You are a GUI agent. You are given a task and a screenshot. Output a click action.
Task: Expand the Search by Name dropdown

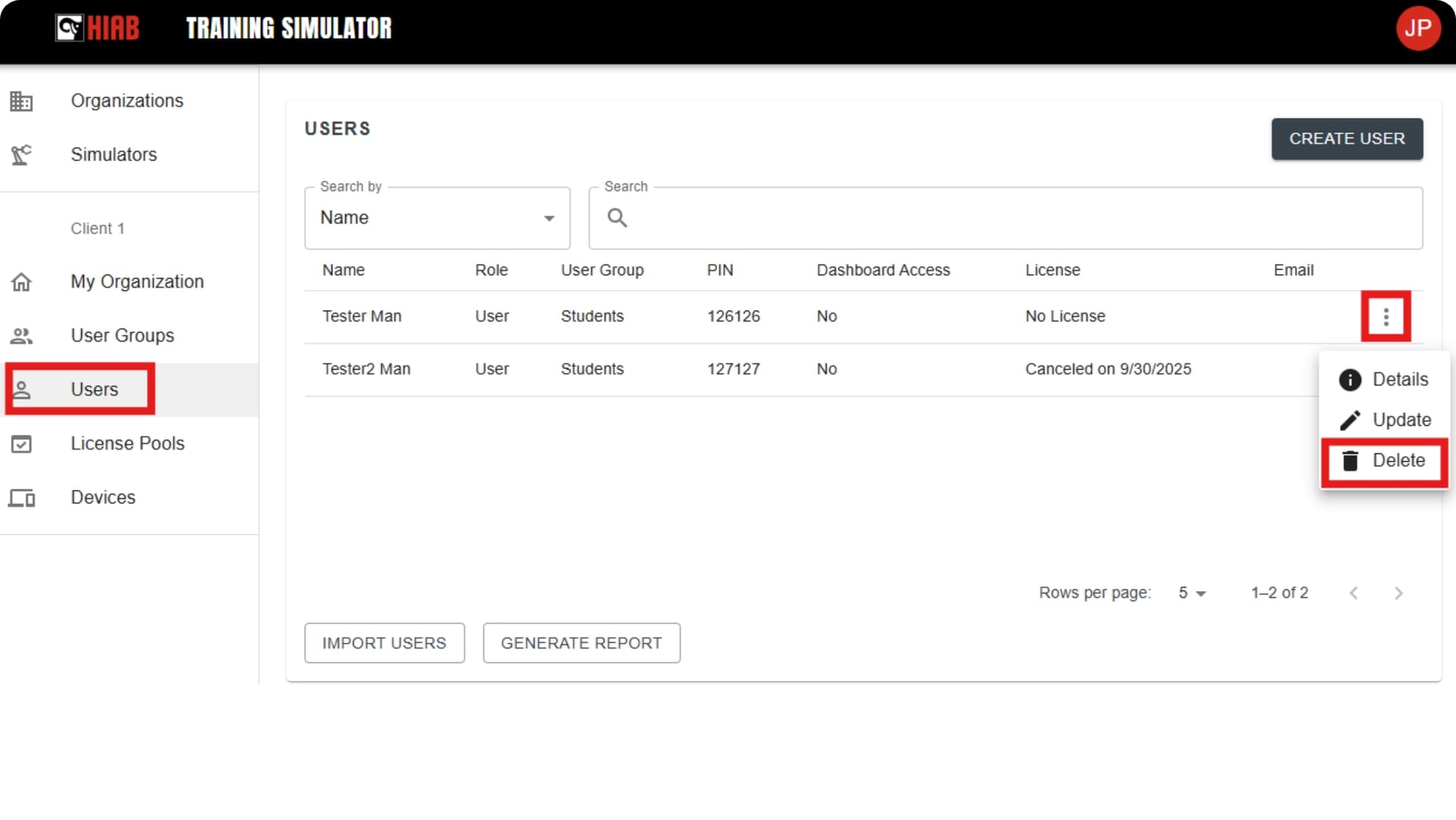coord(437,218)
